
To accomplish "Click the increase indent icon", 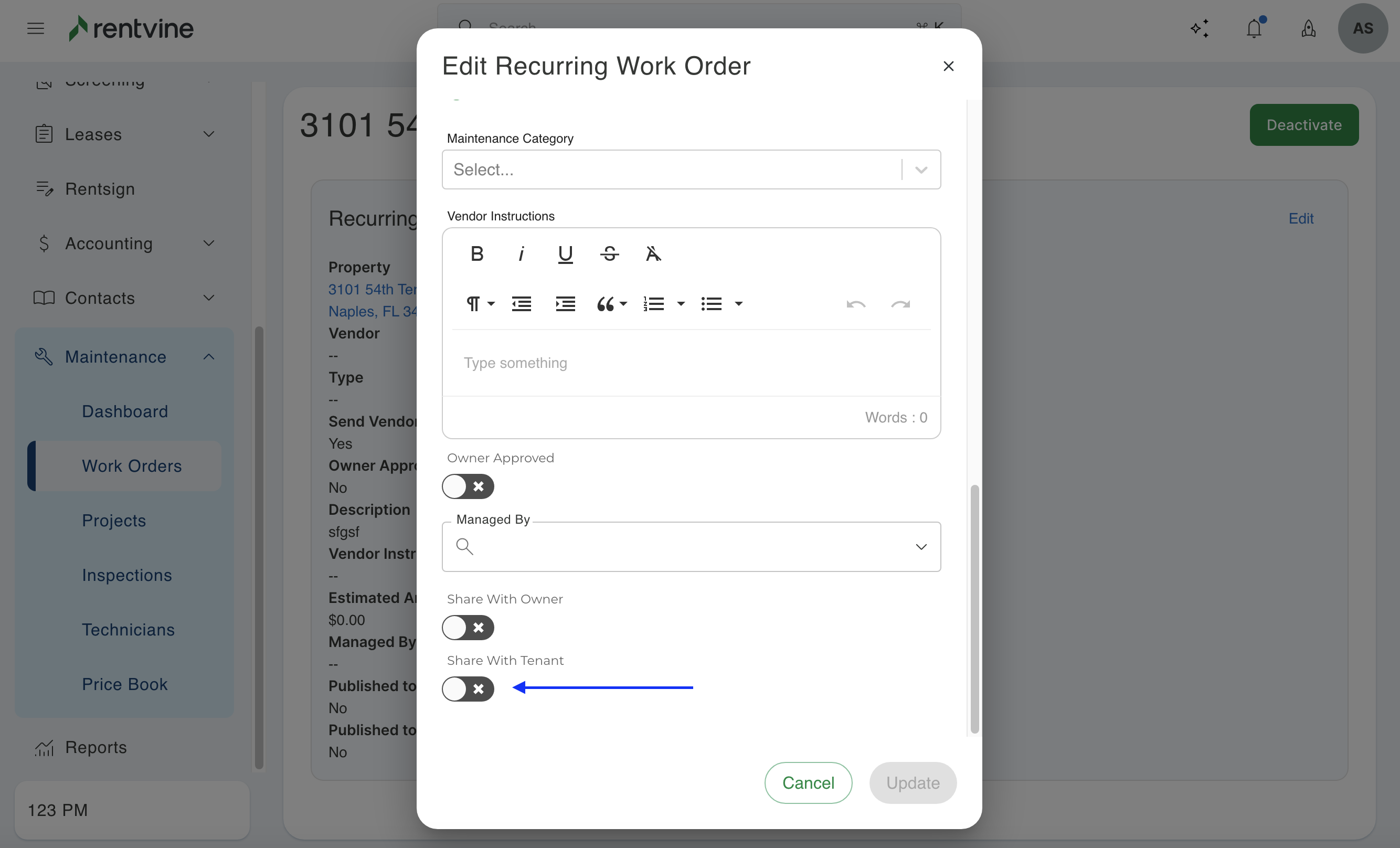I will 565,304.
